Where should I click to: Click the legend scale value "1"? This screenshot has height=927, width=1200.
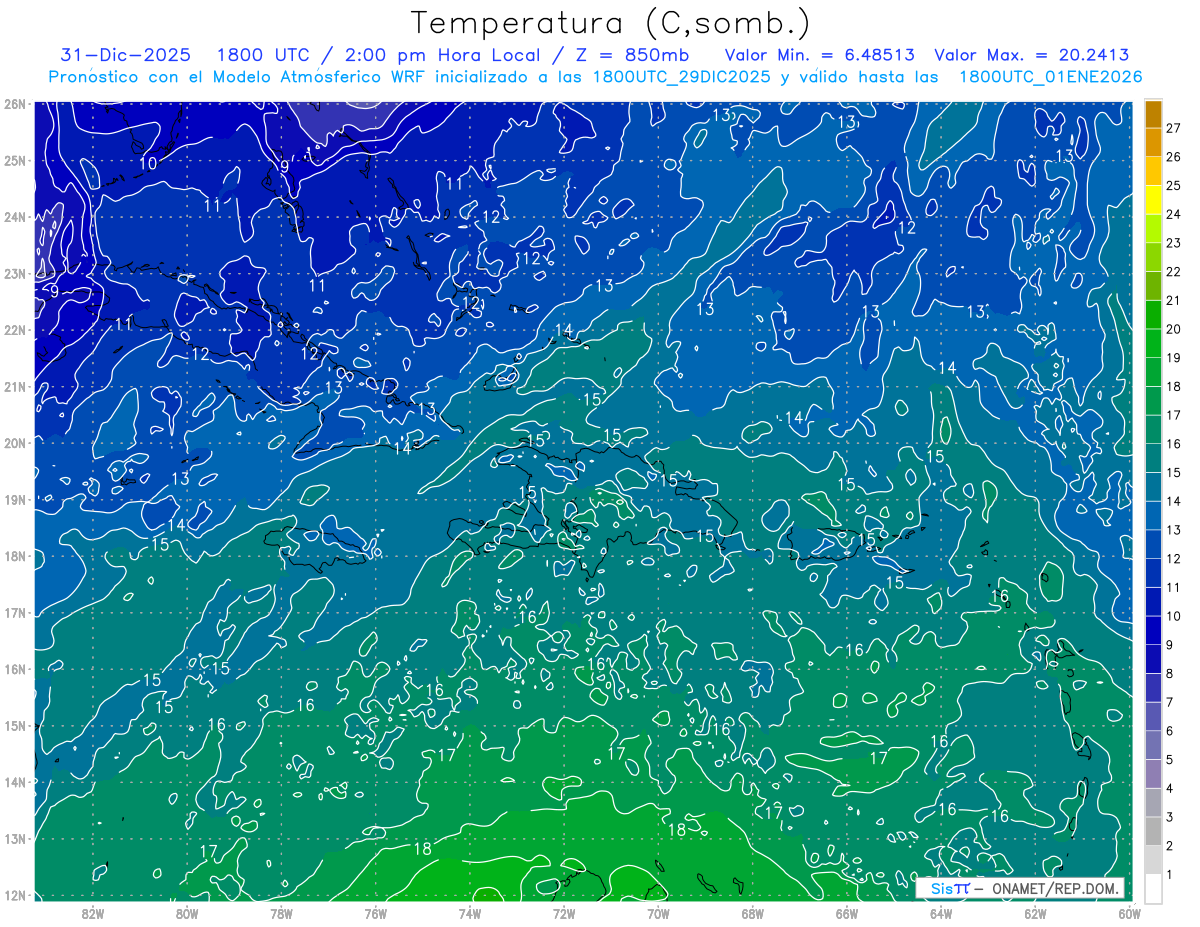click(x=1170, y=875)
